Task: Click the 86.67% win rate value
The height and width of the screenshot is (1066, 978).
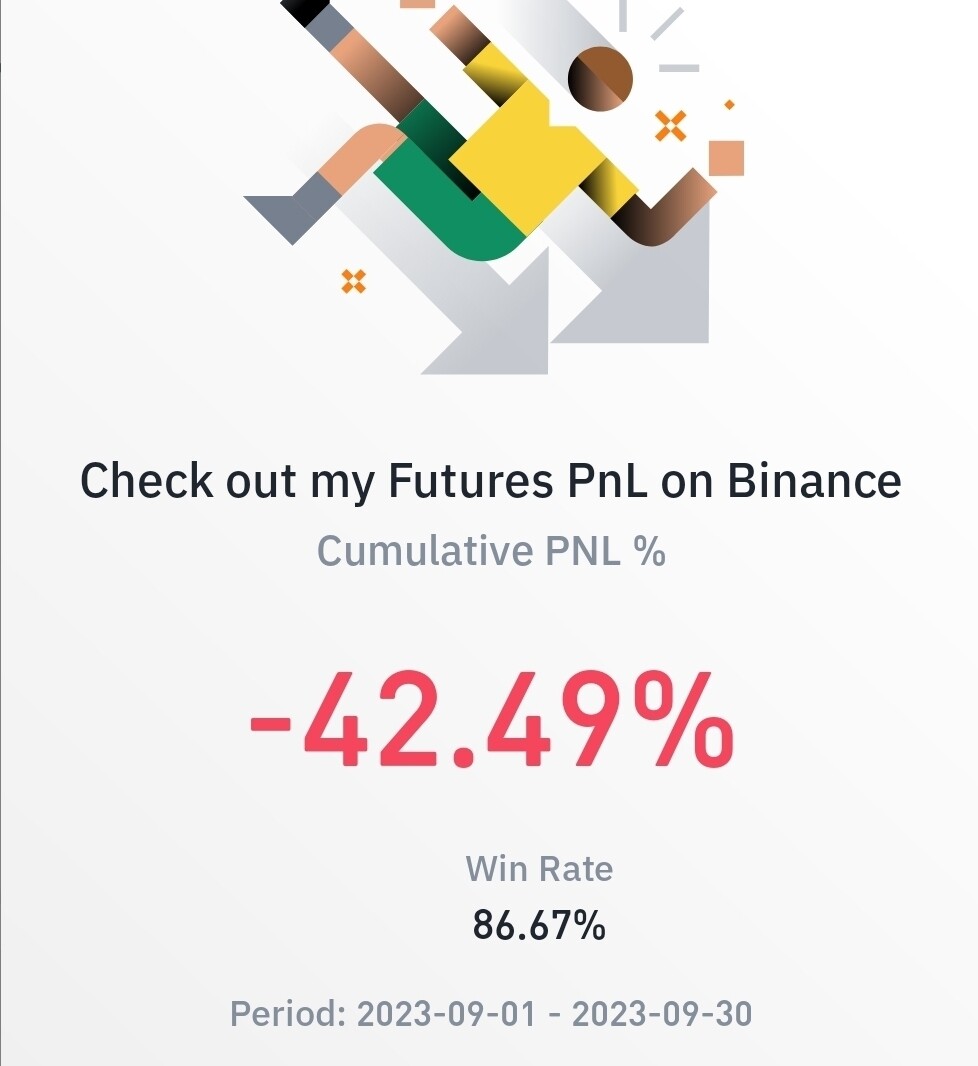Action: tap(539, 926)
